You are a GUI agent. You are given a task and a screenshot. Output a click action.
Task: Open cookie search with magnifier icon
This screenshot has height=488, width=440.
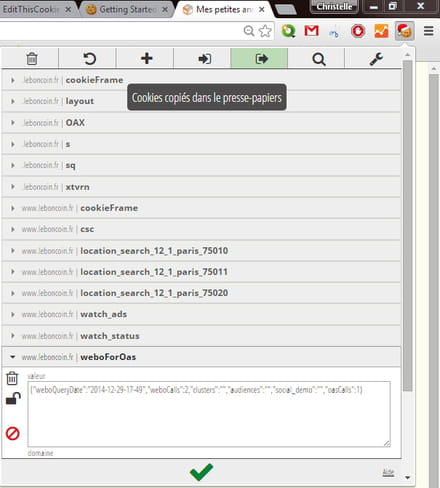click(x=319, y=59)
